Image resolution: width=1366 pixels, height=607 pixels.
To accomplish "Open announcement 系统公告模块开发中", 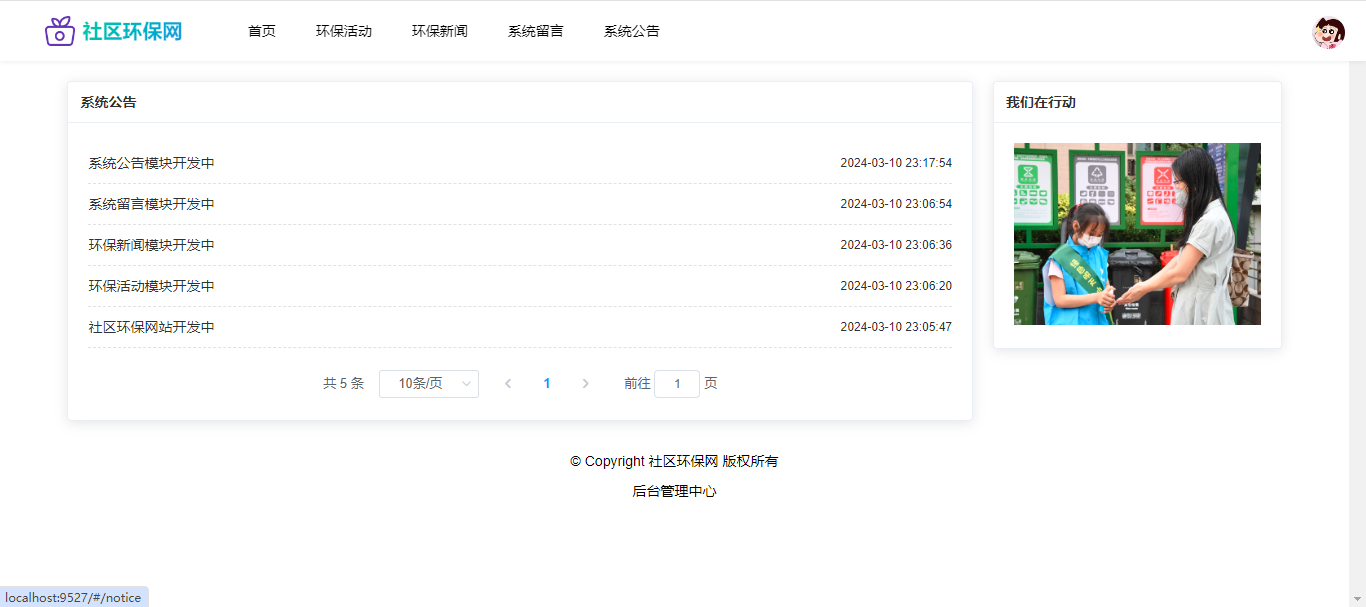I will [152, 163].
